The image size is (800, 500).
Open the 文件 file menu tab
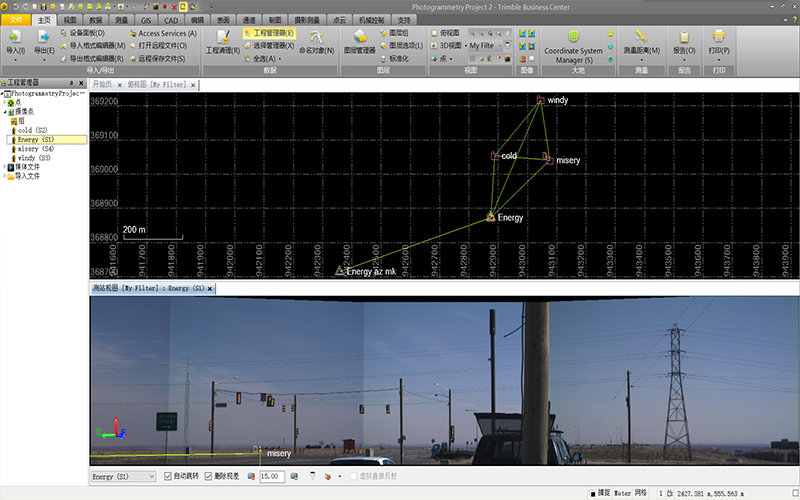pyautogui.click(x=16, y=20)
